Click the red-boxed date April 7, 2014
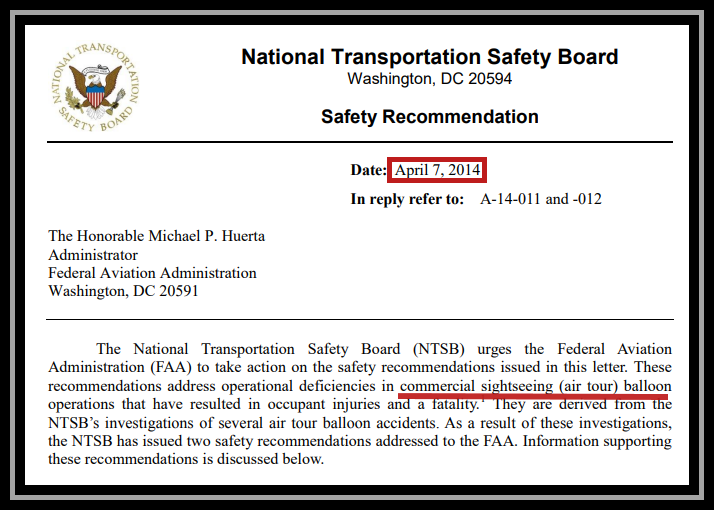714x510 pixels. coord(437,170)
